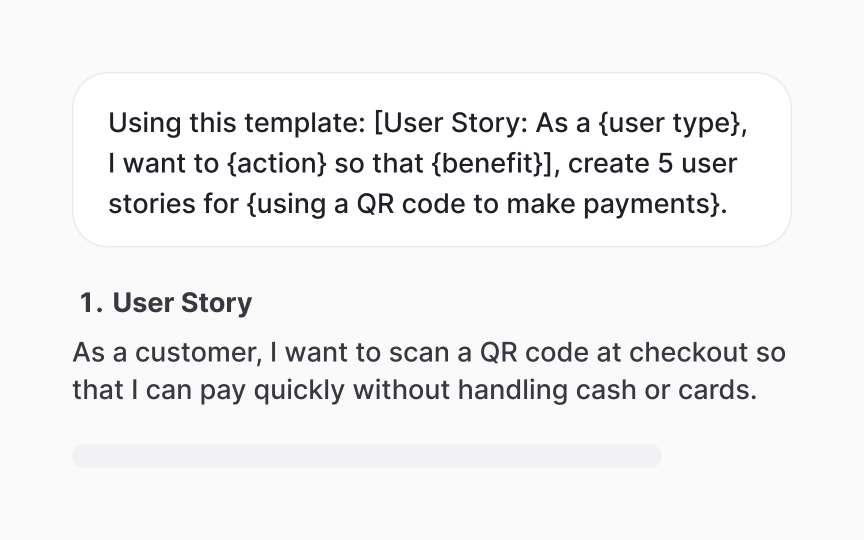The height and width of the screenshot is (540, 864).
Task: Click the user prompt message bubble
Action: 432,160
